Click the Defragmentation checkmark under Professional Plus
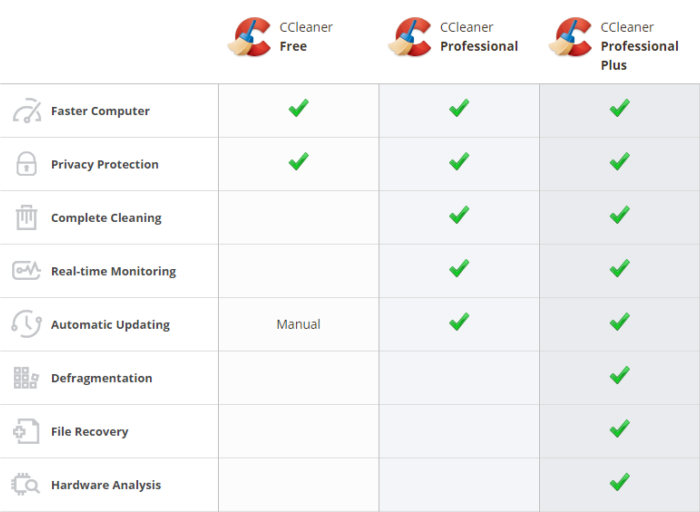This screenshot has width=700, height=512. (x=620, y=375)
